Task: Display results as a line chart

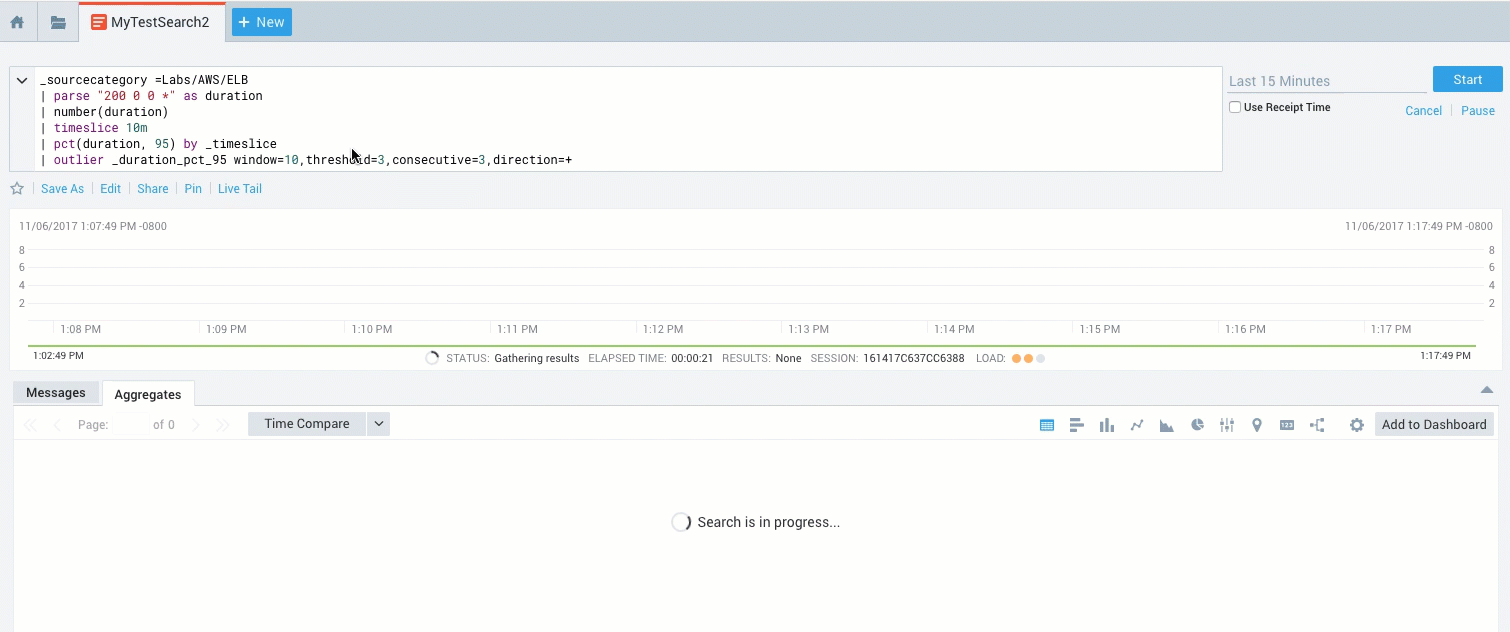Action: point(1136,424)
